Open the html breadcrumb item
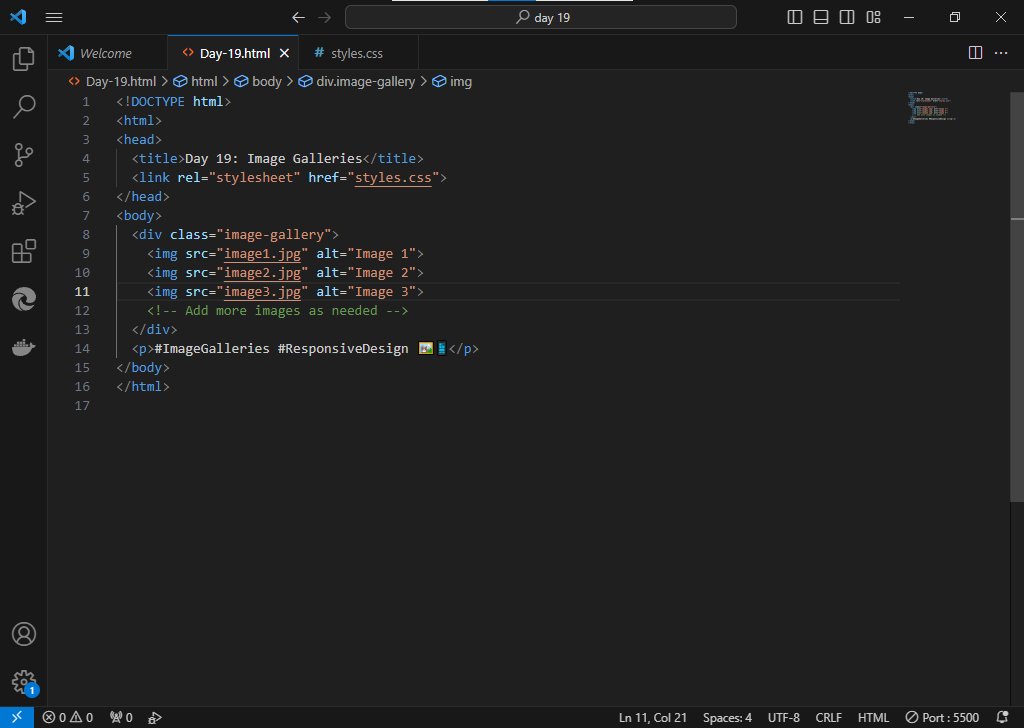Screen dimensions: 1024x728 coord(195,82)
